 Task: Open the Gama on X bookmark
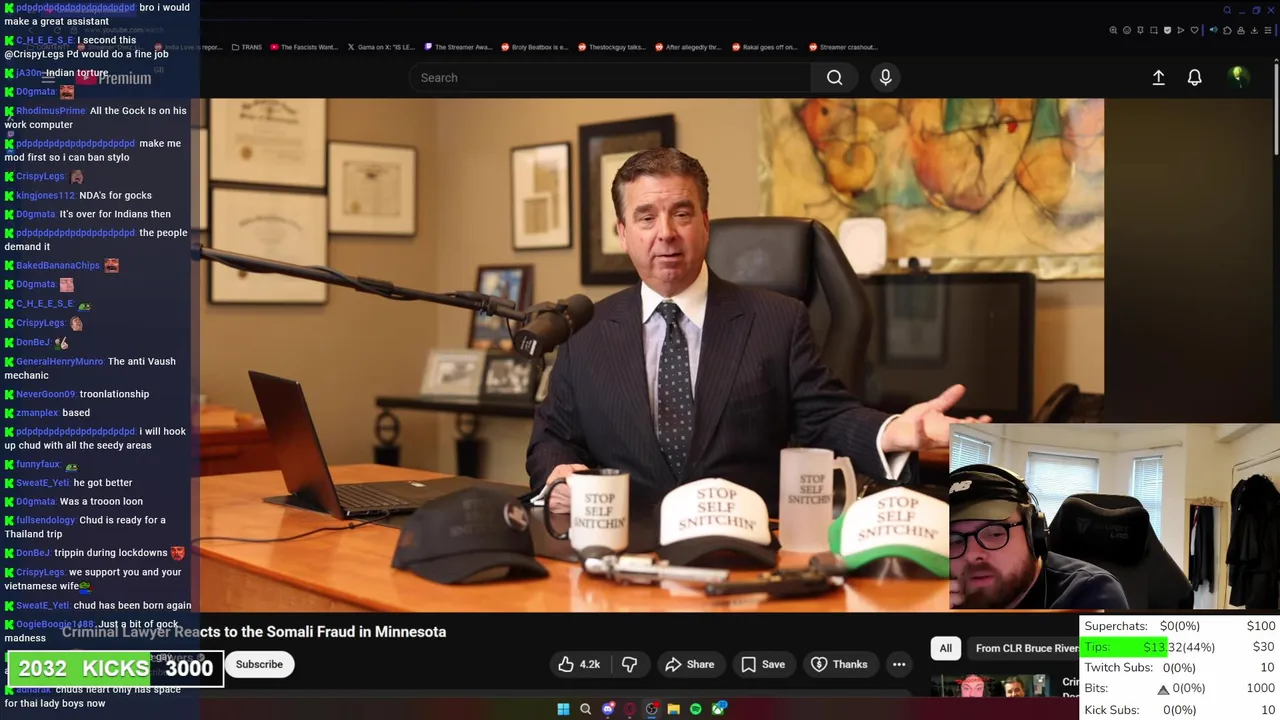[x=380, y=47]
